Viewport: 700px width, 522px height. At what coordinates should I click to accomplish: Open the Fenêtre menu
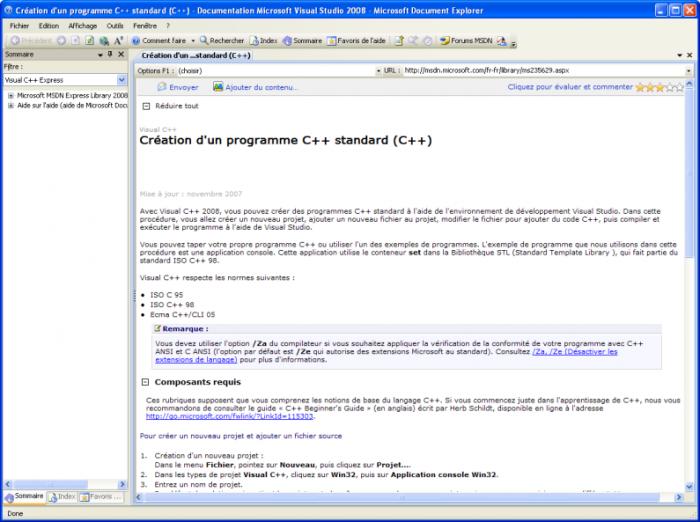[145, 26]
